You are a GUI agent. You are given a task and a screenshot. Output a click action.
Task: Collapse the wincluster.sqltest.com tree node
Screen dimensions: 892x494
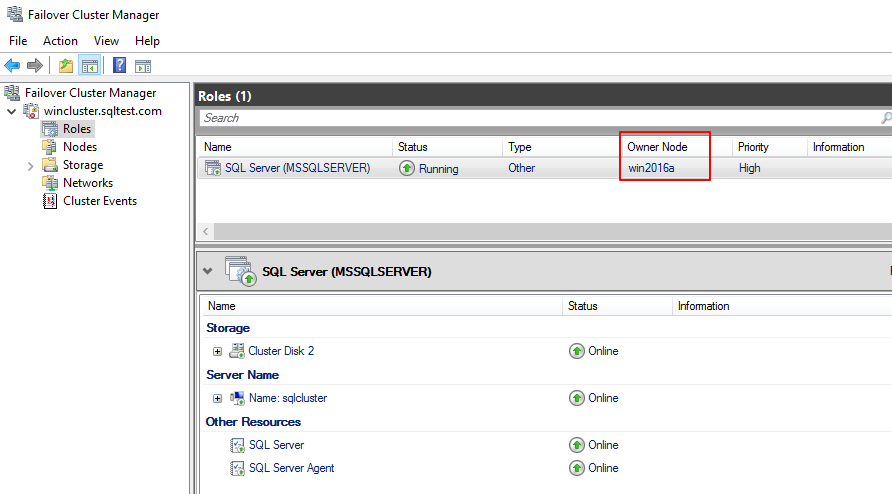(x=11, y=111)
